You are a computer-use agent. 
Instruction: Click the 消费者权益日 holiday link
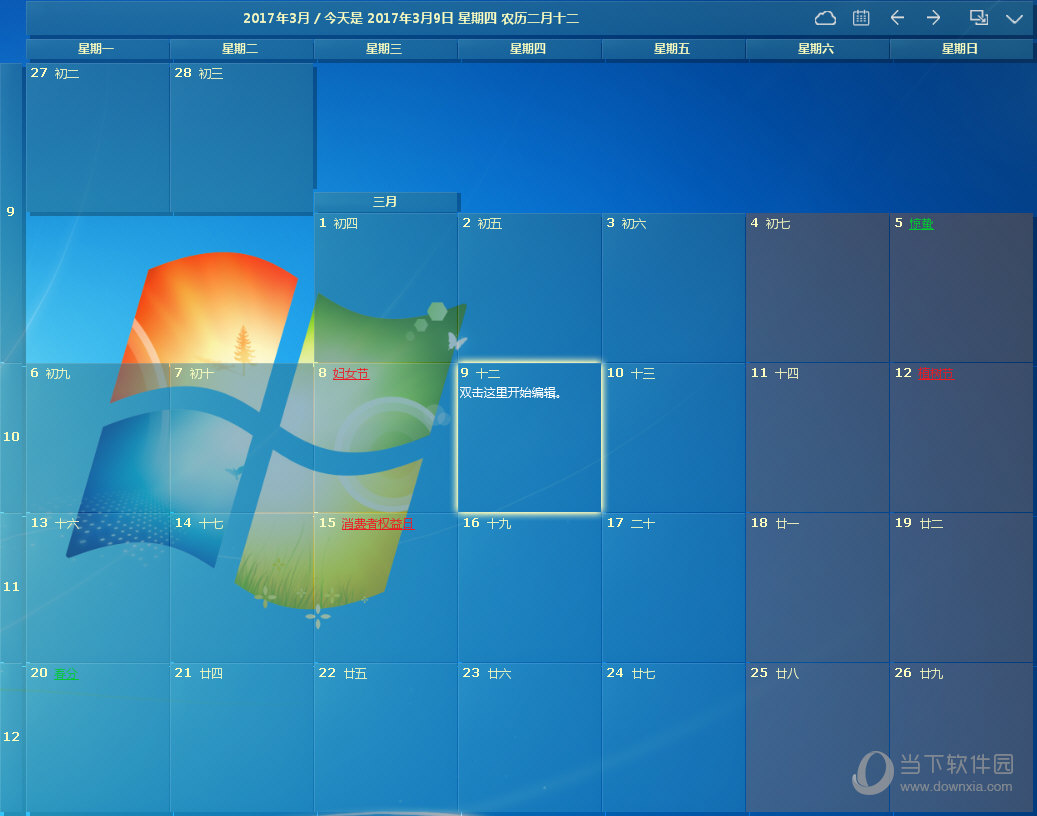point(378,524)
